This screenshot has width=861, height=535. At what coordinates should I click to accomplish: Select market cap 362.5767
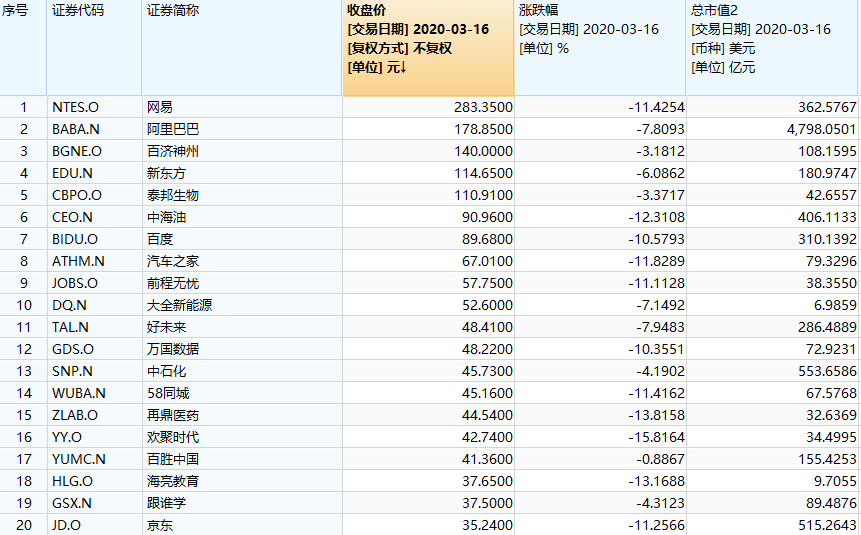pyautogui.click(x=827, y=107)
